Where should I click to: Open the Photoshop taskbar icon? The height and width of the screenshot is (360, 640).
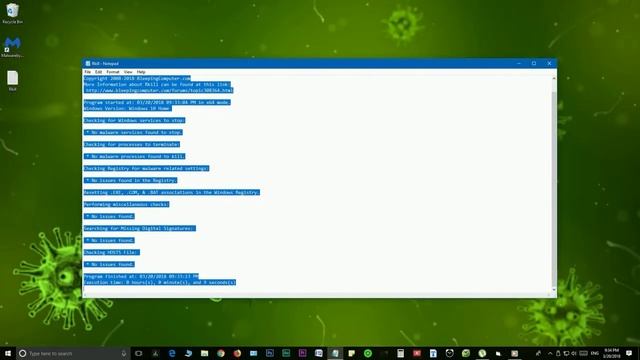(x=270, y=353)
